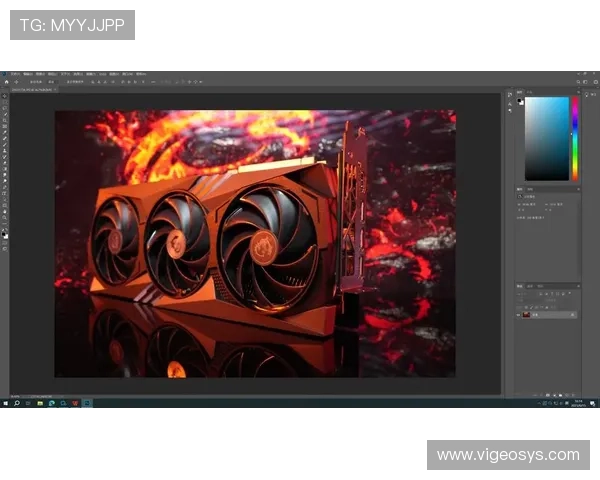The image size is (600, 480).
Task: Click the Photoshop icon in the taskbar
Action: point(87,403)
